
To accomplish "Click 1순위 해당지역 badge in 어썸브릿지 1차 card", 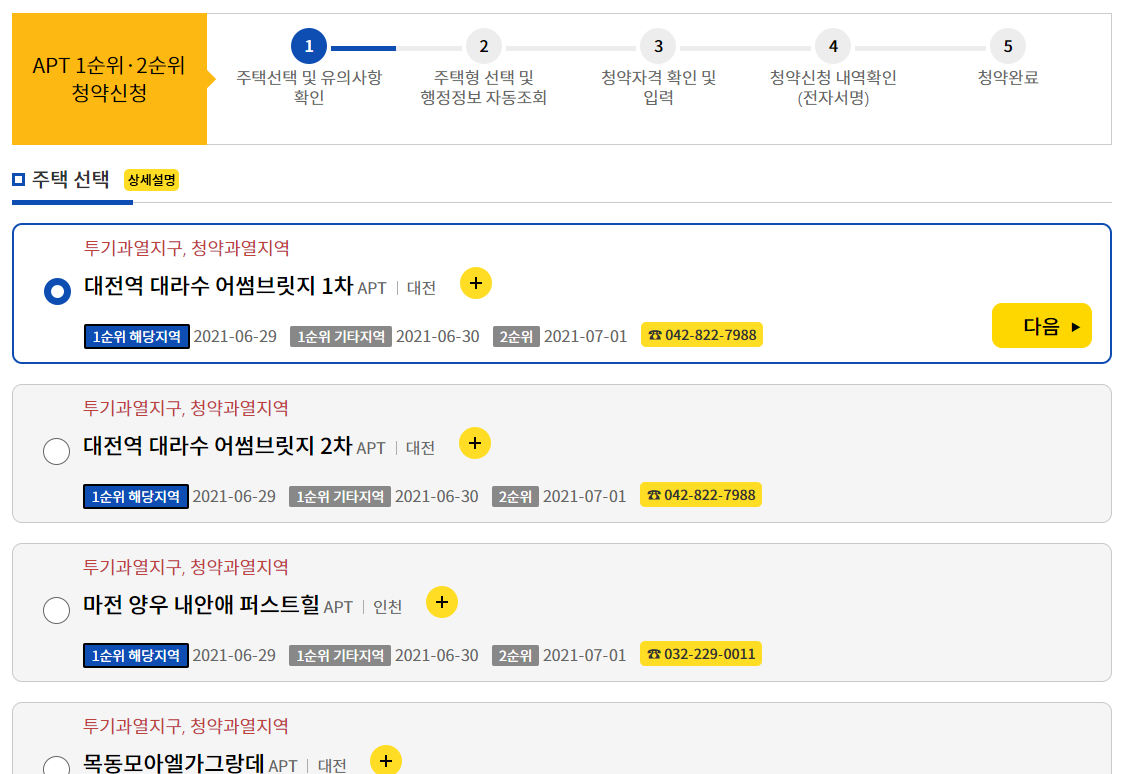I will 137,336.
